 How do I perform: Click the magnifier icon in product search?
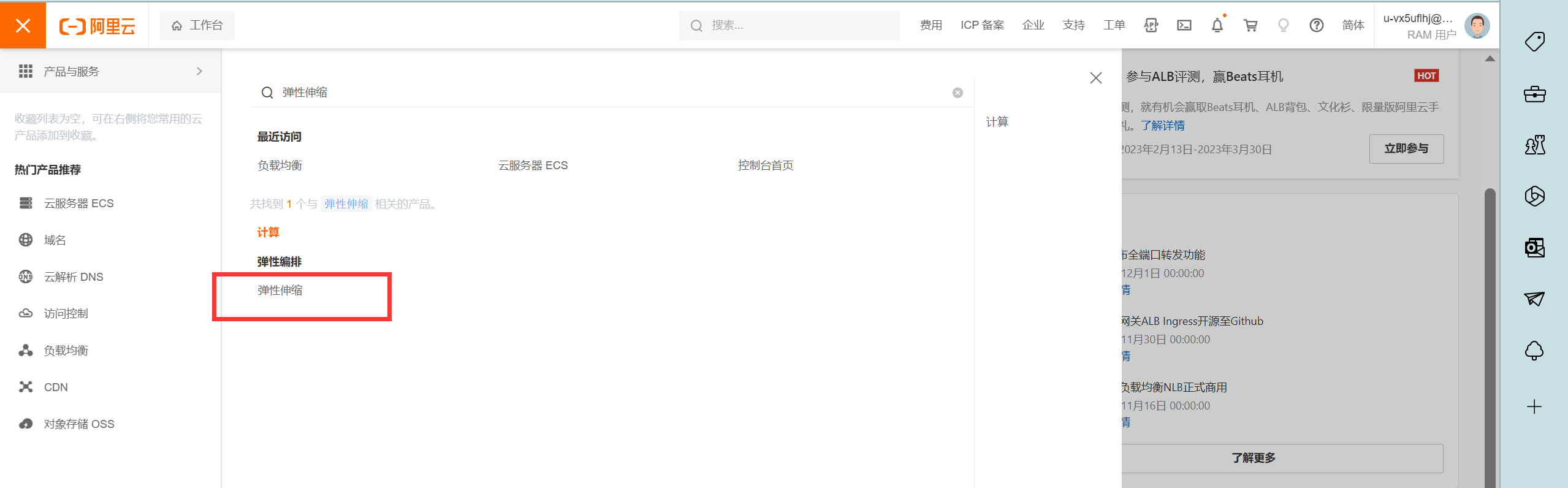267,93
